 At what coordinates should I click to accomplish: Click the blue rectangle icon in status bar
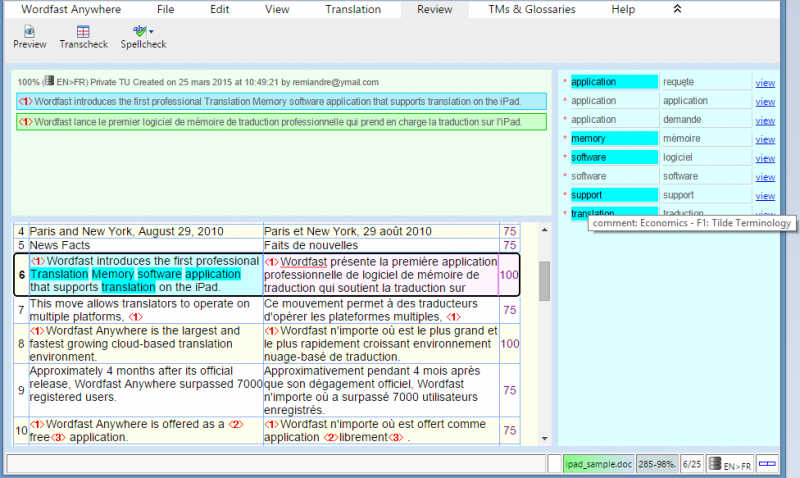click(x=767, y=464)
